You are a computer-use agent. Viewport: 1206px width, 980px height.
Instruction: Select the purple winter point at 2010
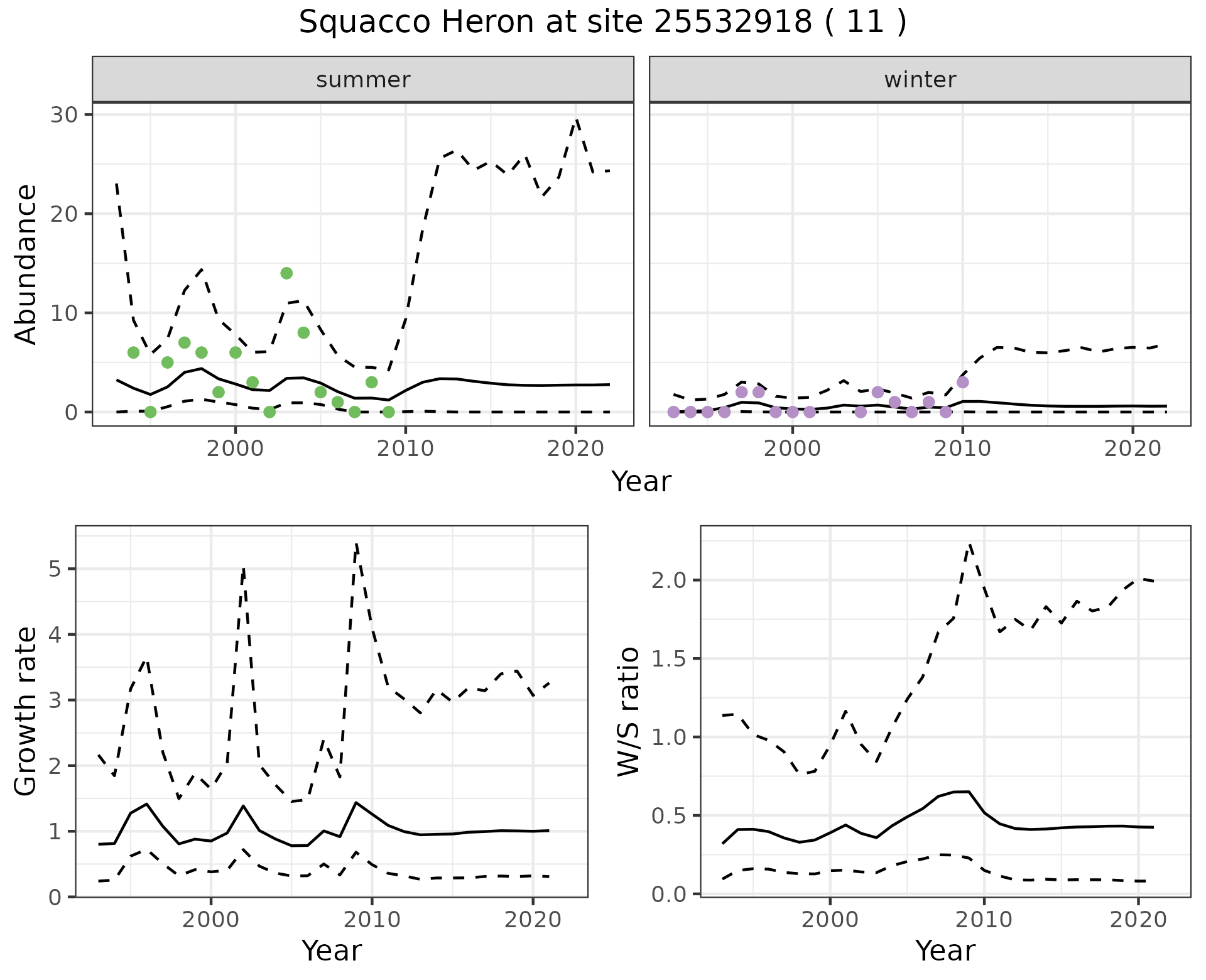962,382
